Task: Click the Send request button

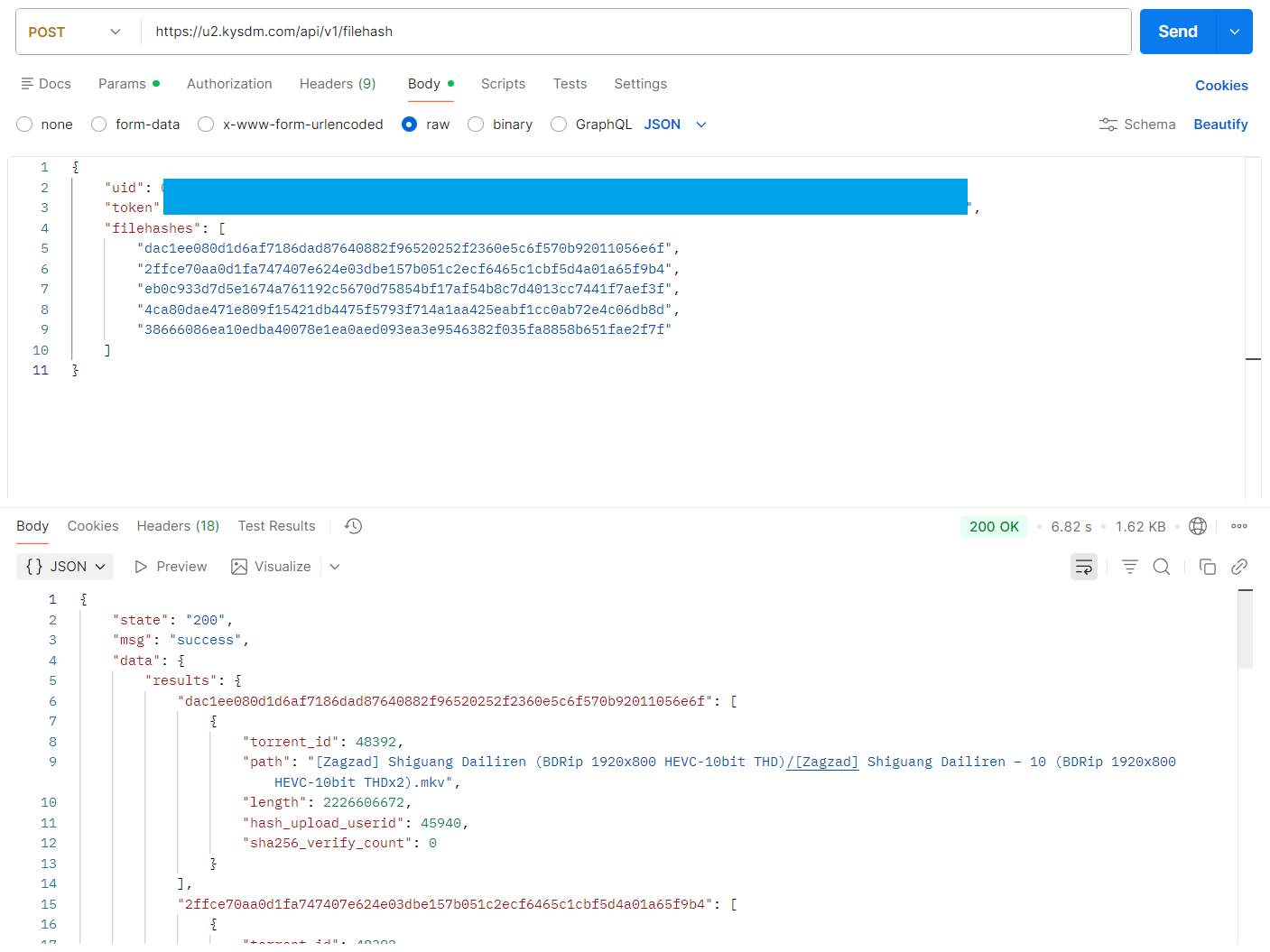Action: 1178,32
